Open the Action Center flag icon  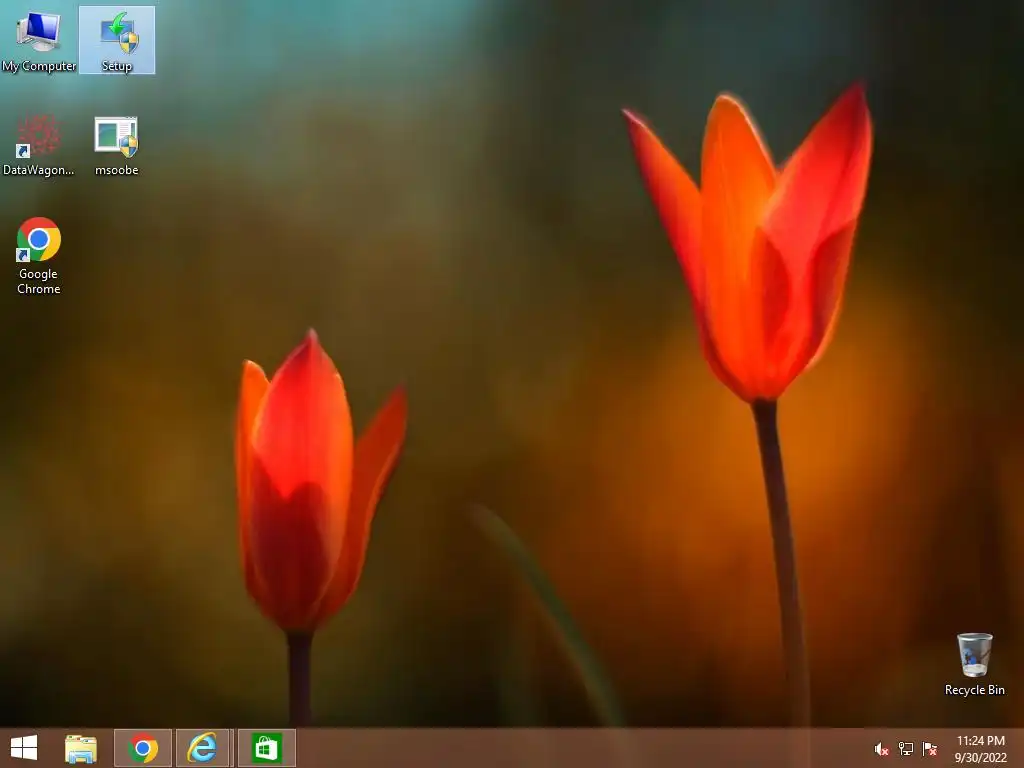click(930, 749)
